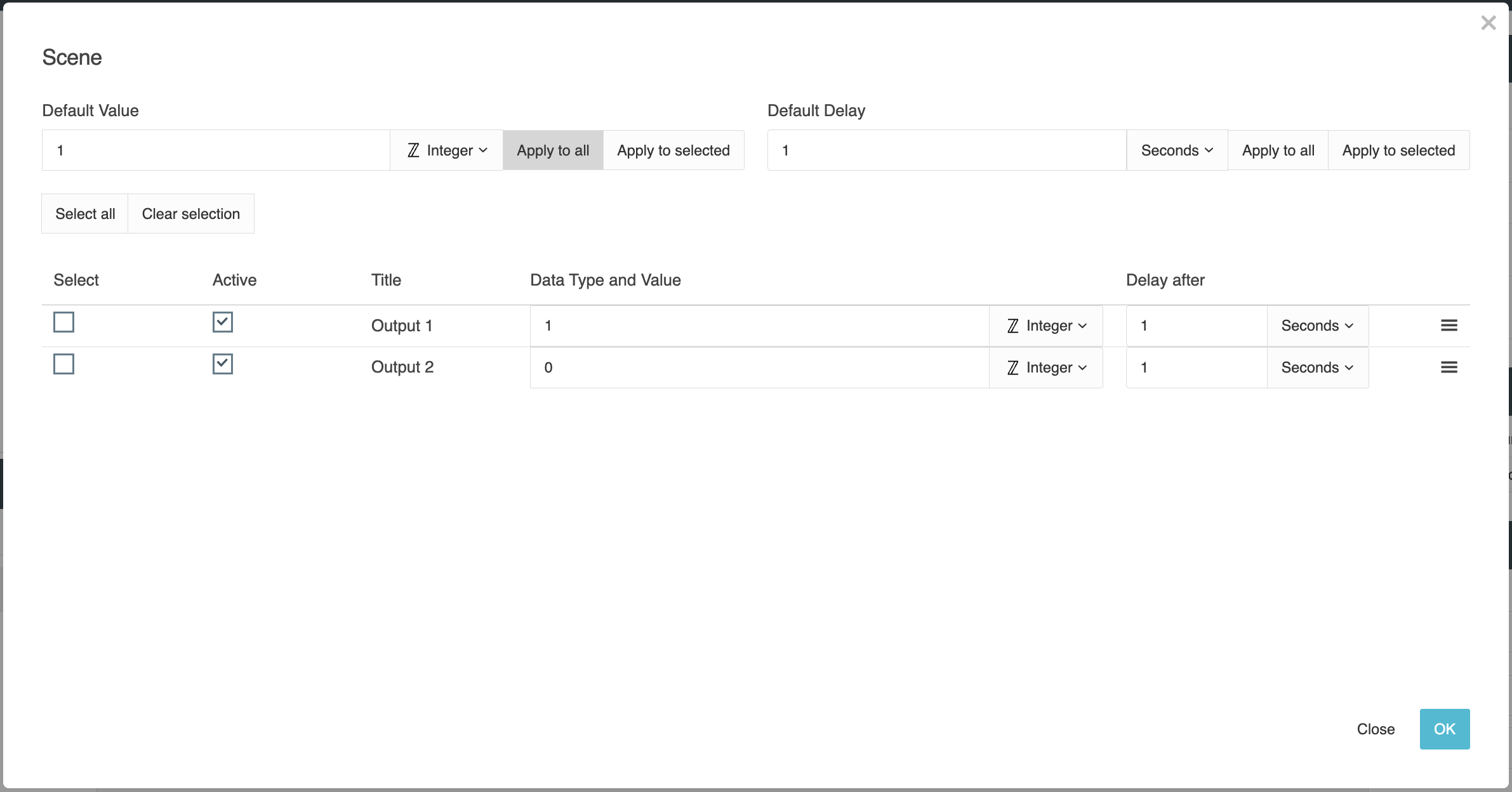Click into the Default Value input field

(x=216, y=150)
